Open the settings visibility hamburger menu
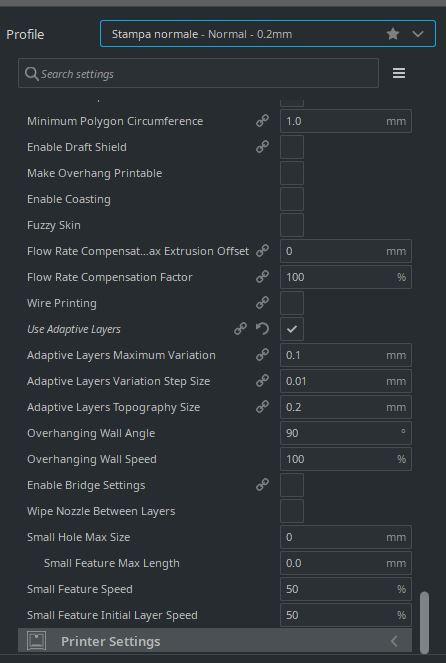 (x=399, y=73)
